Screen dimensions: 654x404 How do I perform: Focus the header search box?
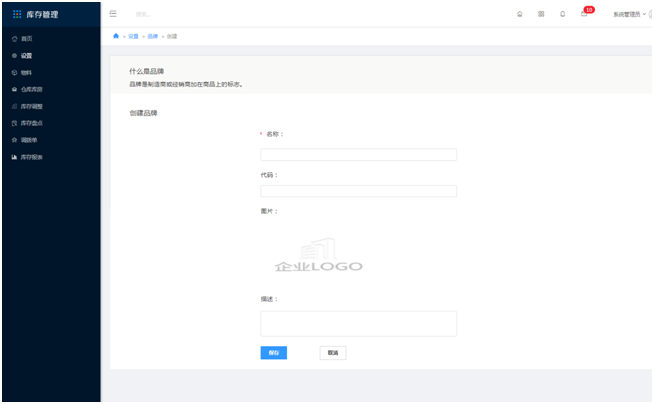click(x=143, y=14)
